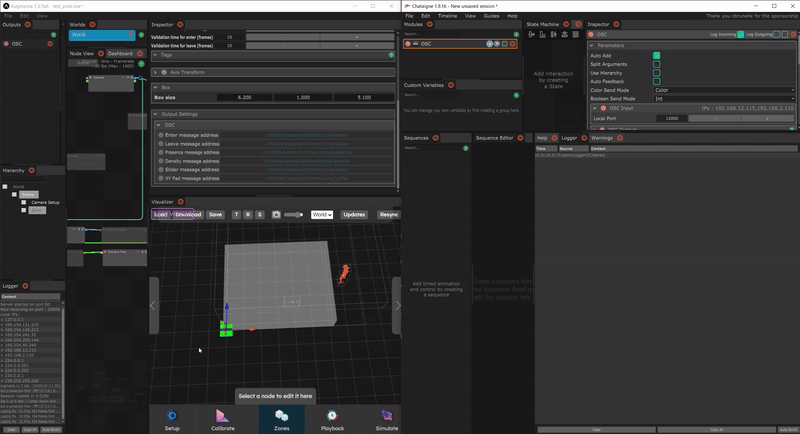800x434 pixels.
Task: Open the World dropdown in the Visualizer
Action: click(x=322, y=214)
